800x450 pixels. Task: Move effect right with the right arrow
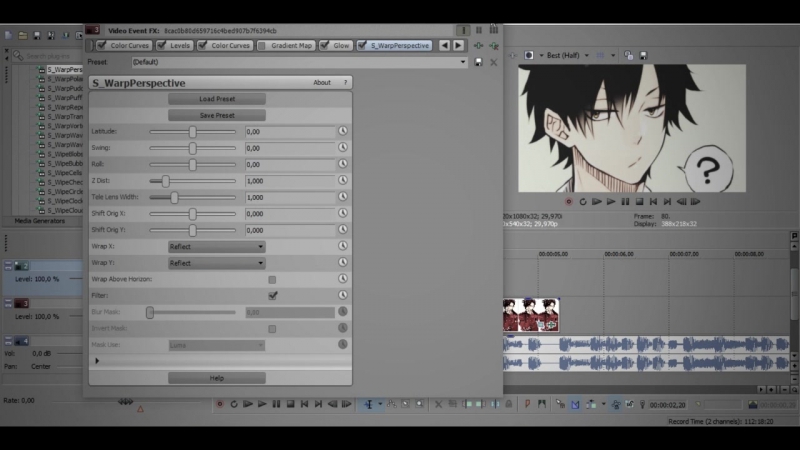tap(458, 45)
